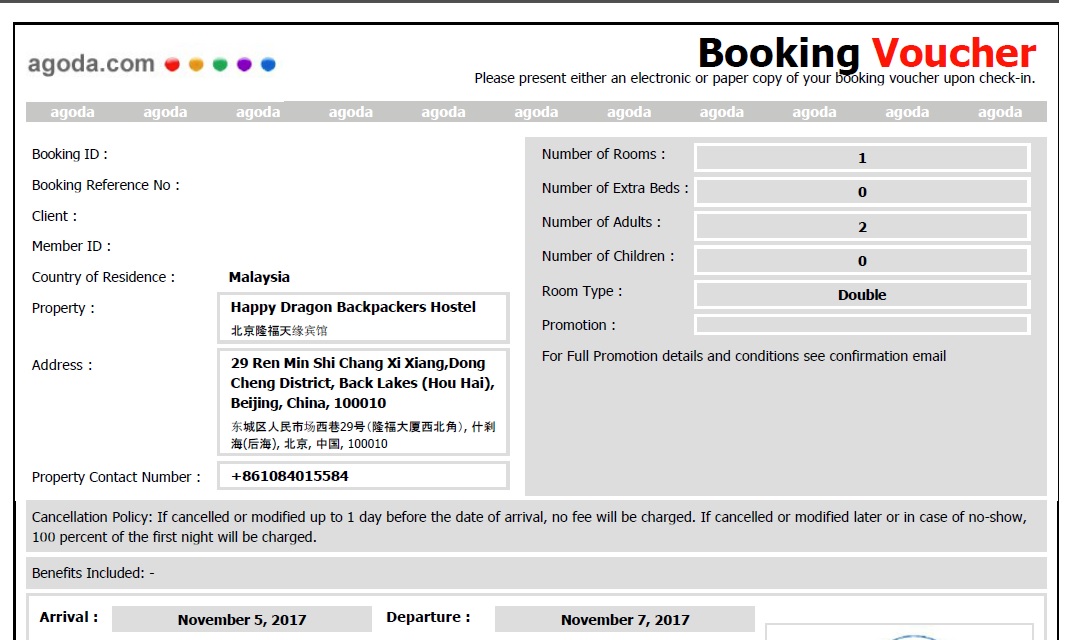Click the empty Promotion field
Screen dimensions: 1074x640
[x=862, y=325]
